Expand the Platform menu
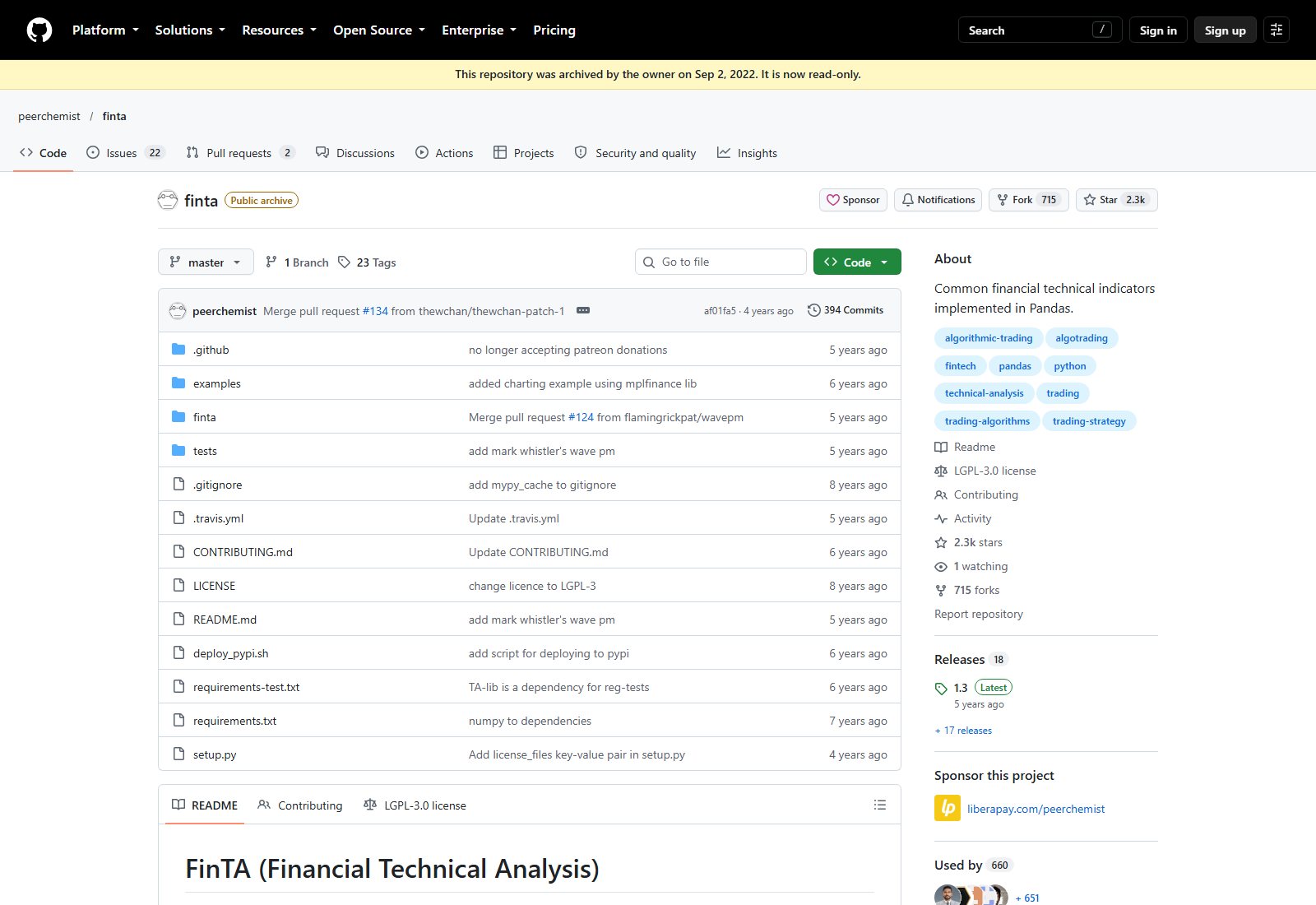This screenshot has height=905, width=1316. (105, 30)
